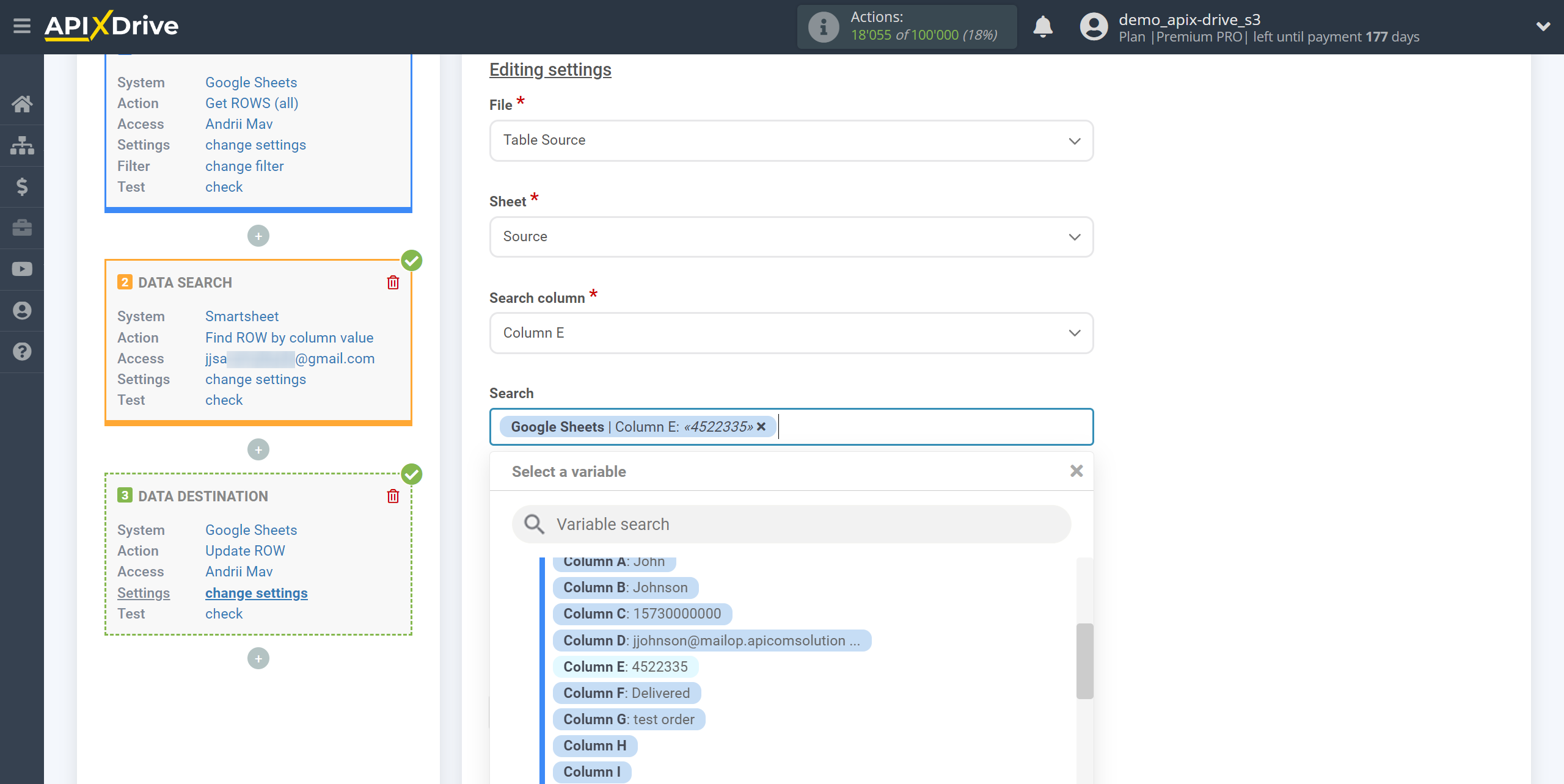The height and width of the screenshot is (784, 1564).
Task: Delete the Data Destination block
Action: click(393, 496)
